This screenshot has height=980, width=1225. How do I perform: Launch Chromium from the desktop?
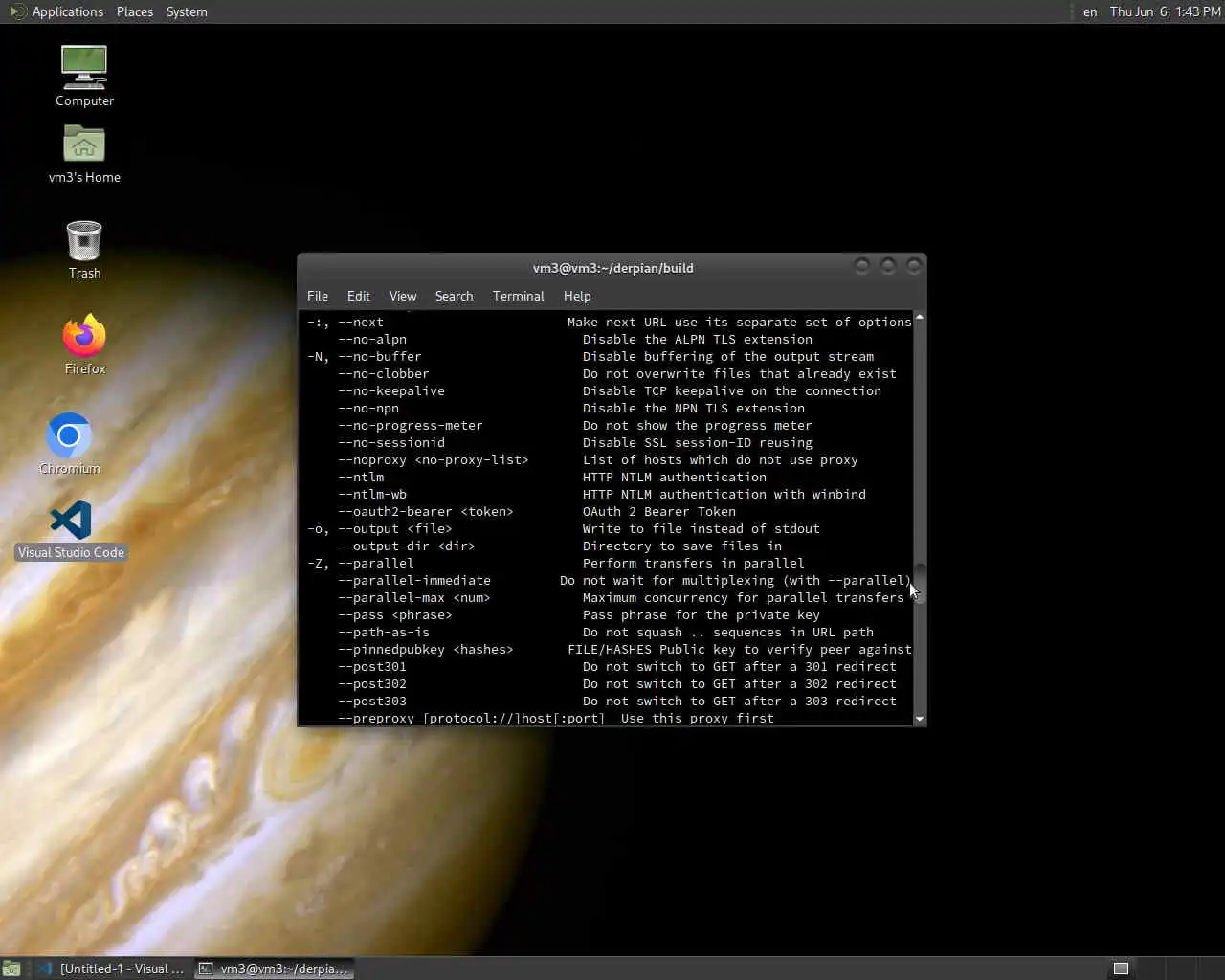(69, 443)
